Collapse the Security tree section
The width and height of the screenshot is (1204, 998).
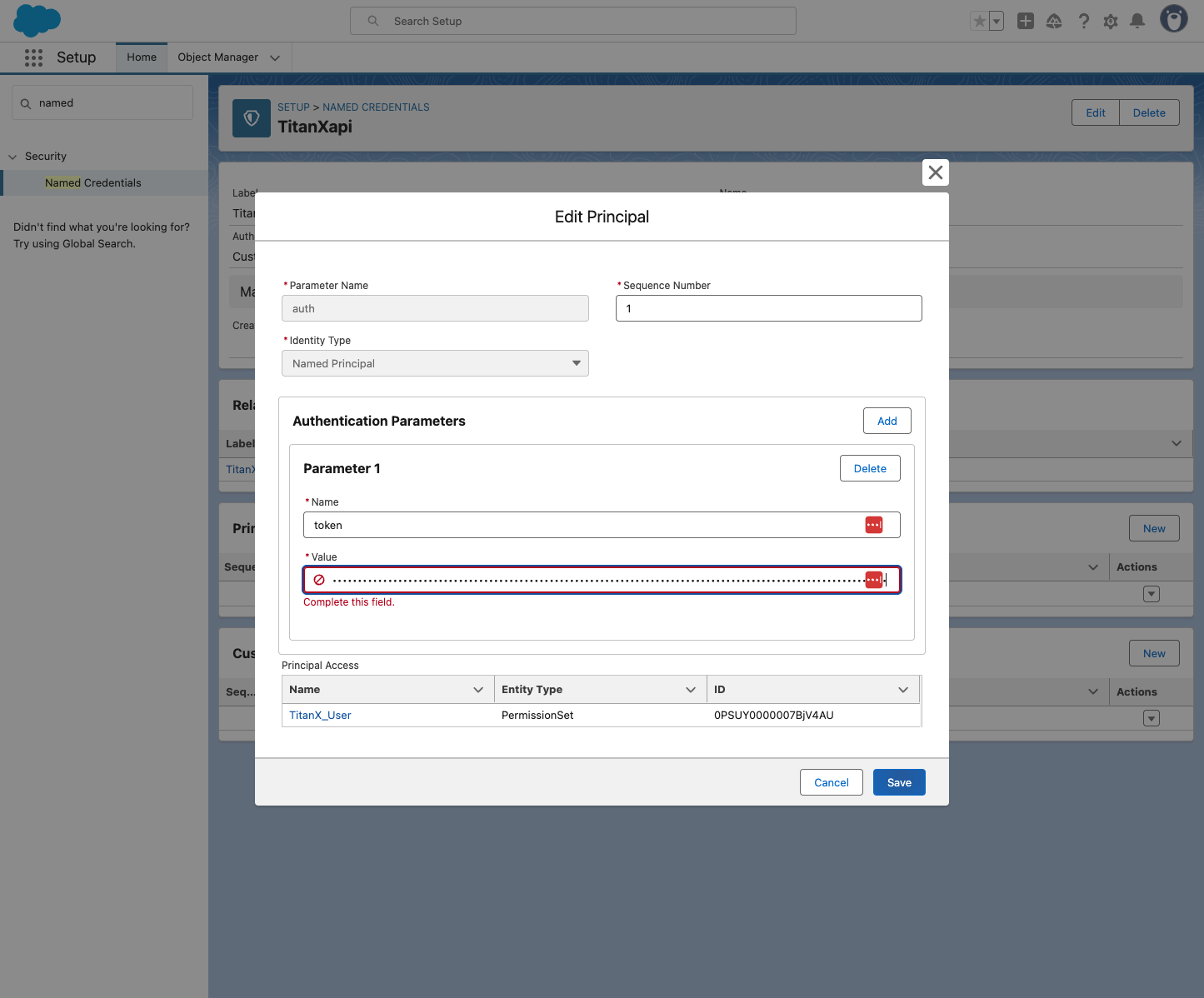[12, 157]
